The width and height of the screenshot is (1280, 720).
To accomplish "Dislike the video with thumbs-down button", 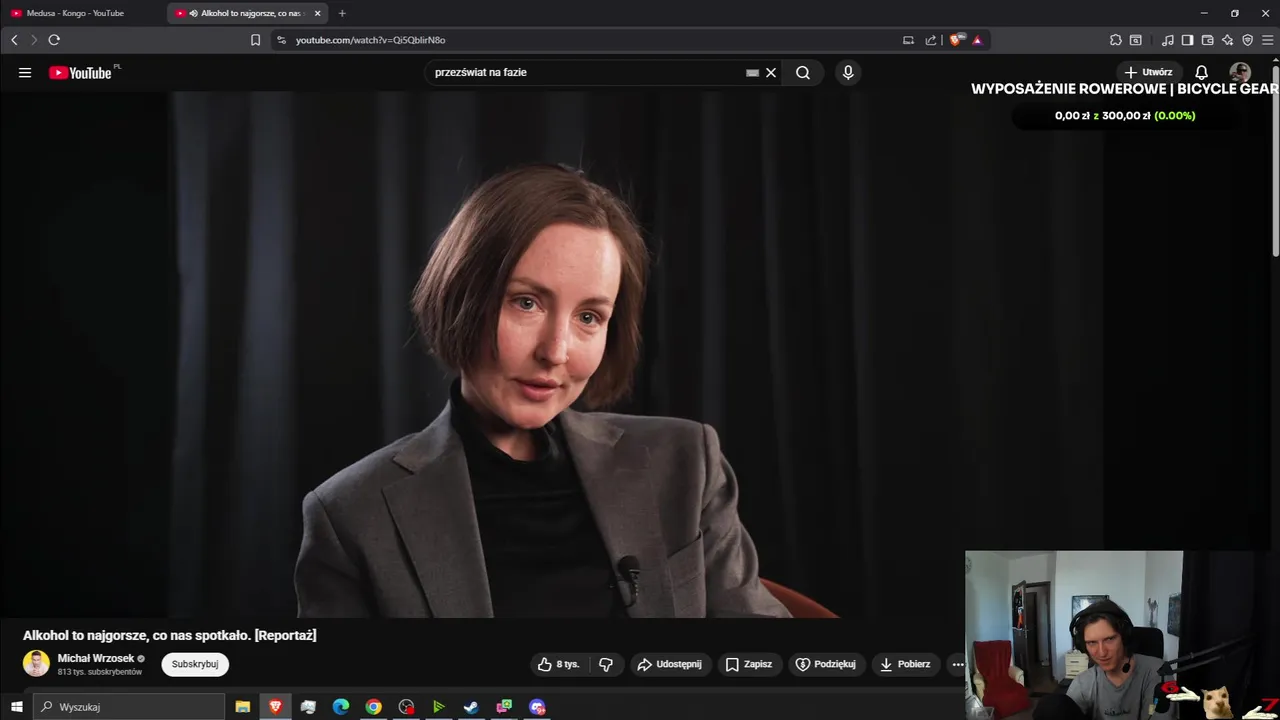I will (x=606, y=664).
